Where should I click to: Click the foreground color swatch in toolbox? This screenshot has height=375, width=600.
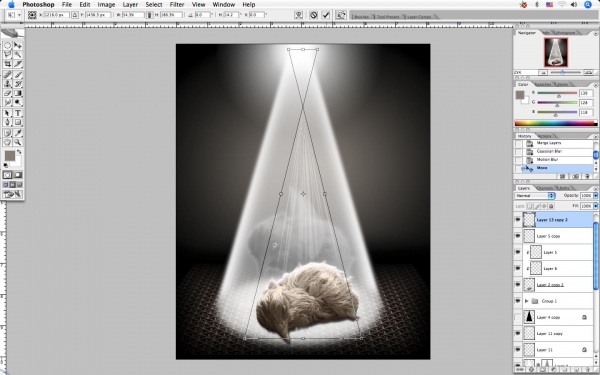click(10, 155)
